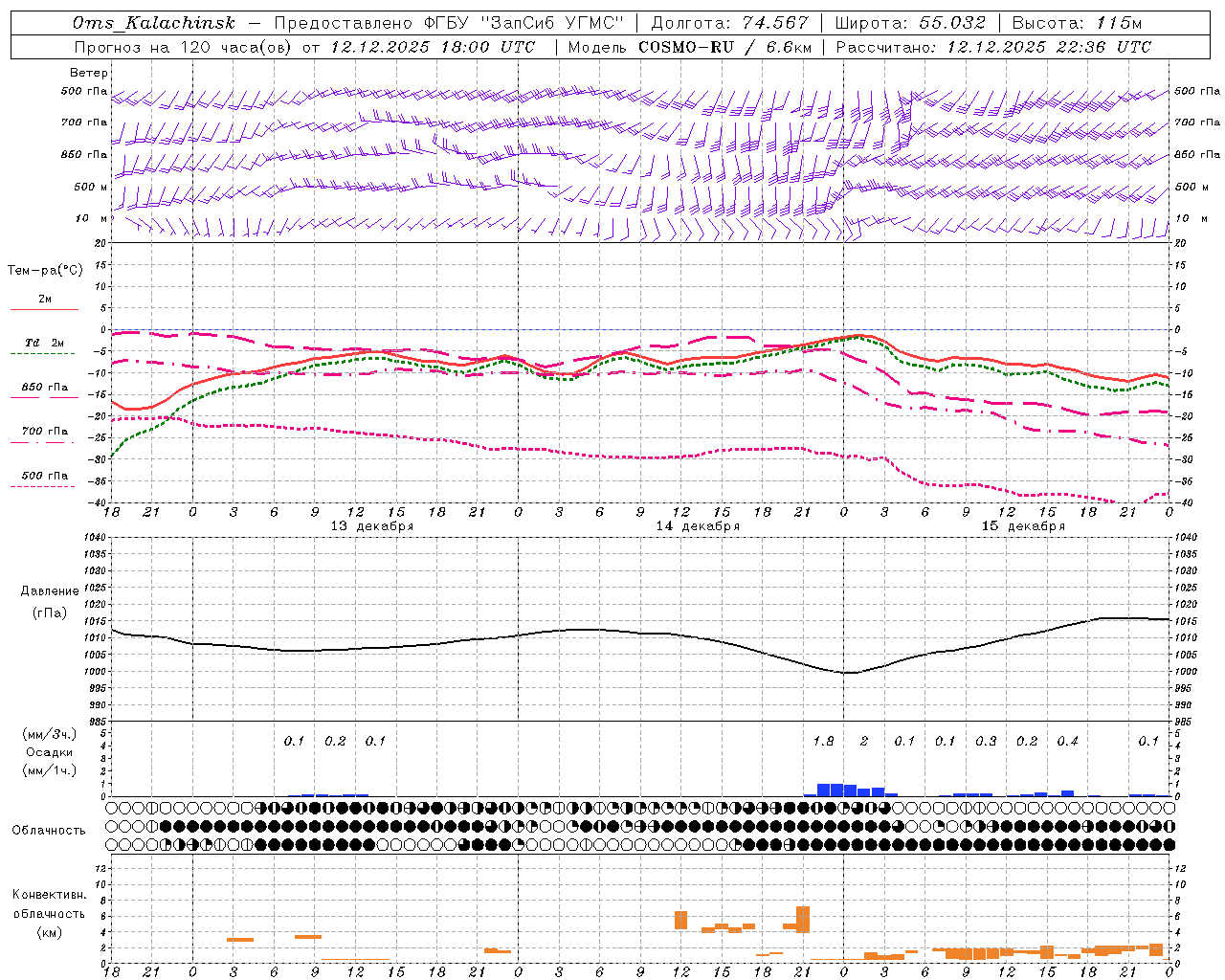Click the 'Осадки' precipitation label
Viewport: 1225px width, 980px height.
coord(49,752)
